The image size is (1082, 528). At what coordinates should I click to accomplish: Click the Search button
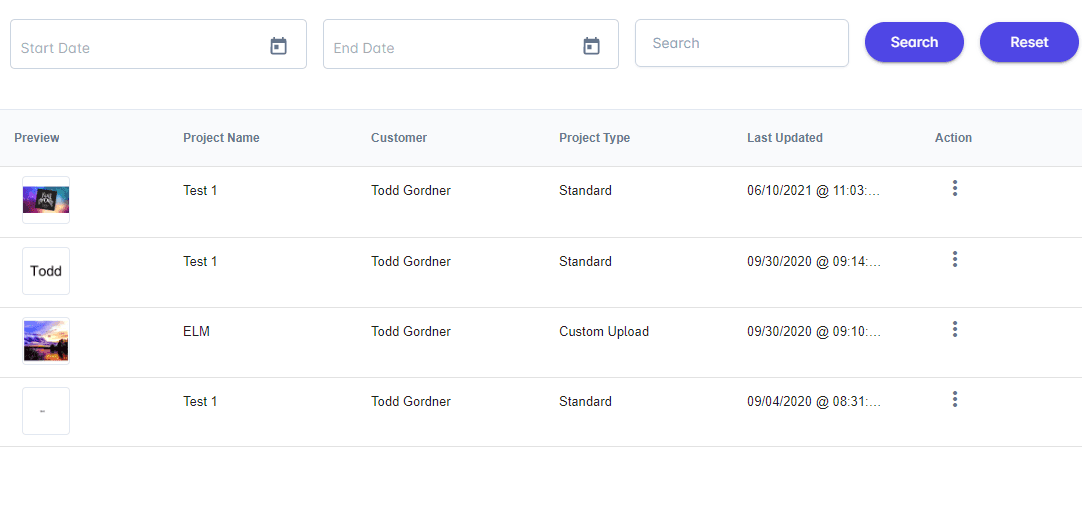coord(914,42)
